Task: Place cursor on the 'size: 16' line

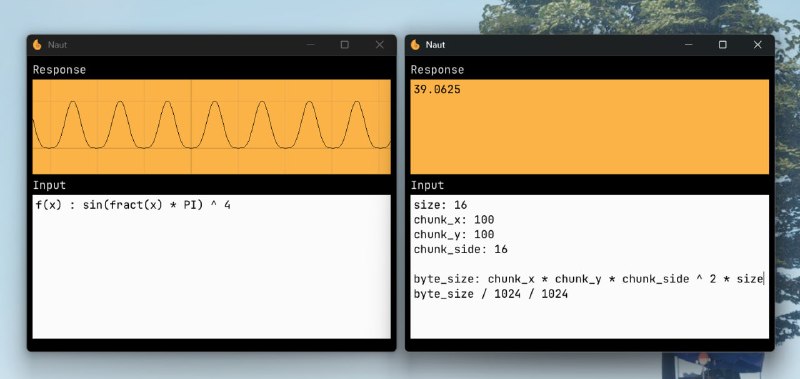Action: (x=440, y=205)
